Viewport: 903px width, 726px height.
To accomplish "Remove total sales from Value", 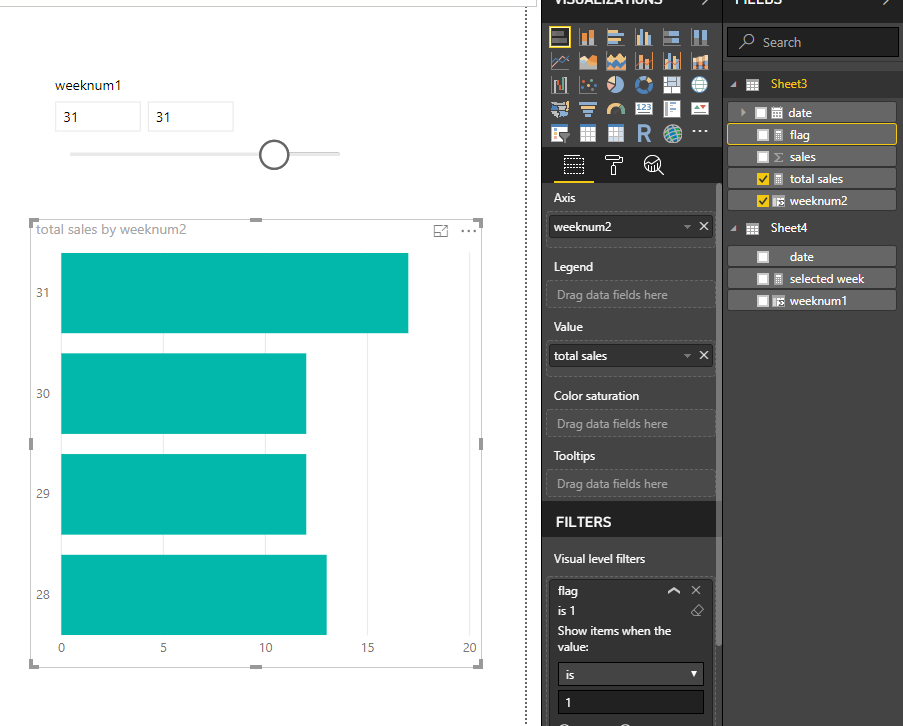I will tap(704, 355).
